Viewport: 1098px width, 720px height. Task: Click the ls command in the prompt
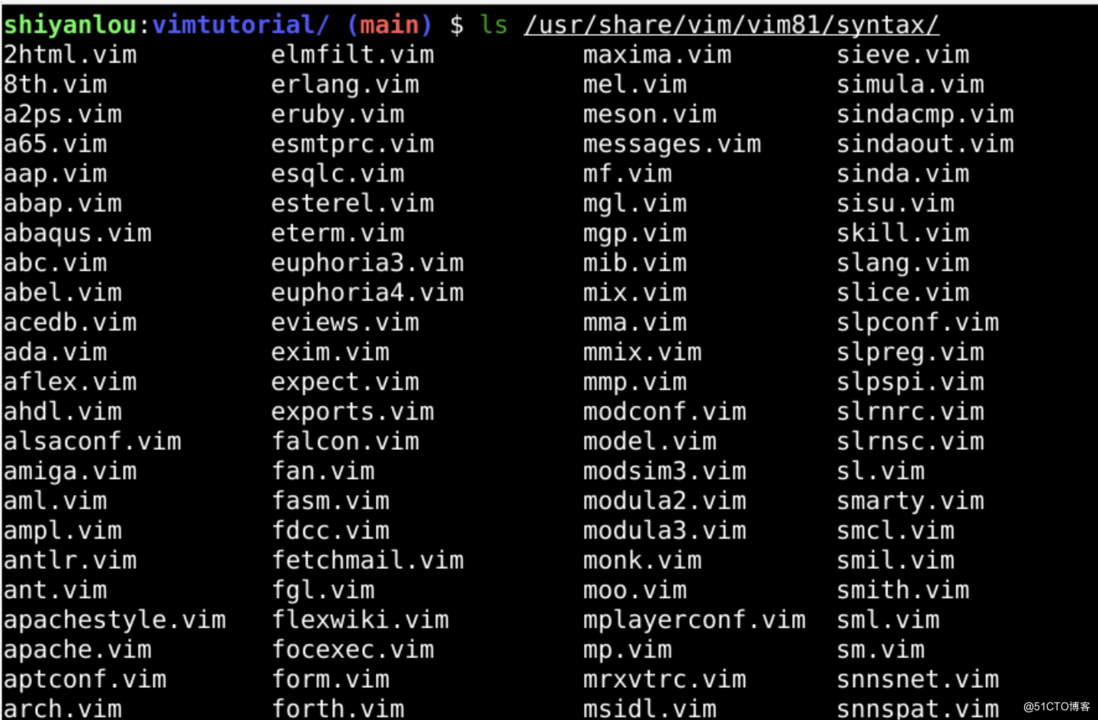pos(494,25)
